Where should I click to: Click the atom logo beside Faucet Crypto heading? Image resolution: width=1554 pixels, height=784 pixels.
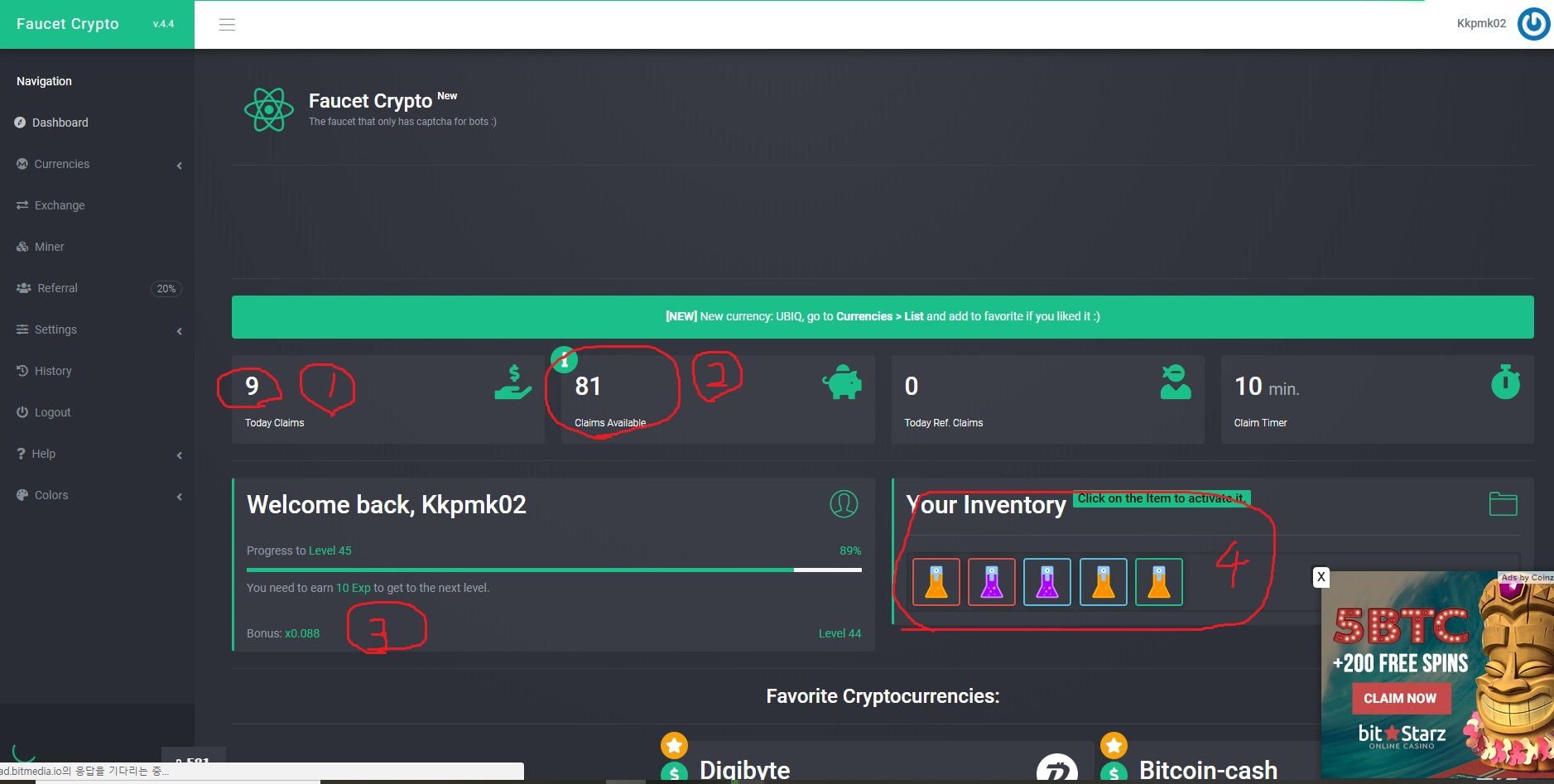[x=269, y=109]
